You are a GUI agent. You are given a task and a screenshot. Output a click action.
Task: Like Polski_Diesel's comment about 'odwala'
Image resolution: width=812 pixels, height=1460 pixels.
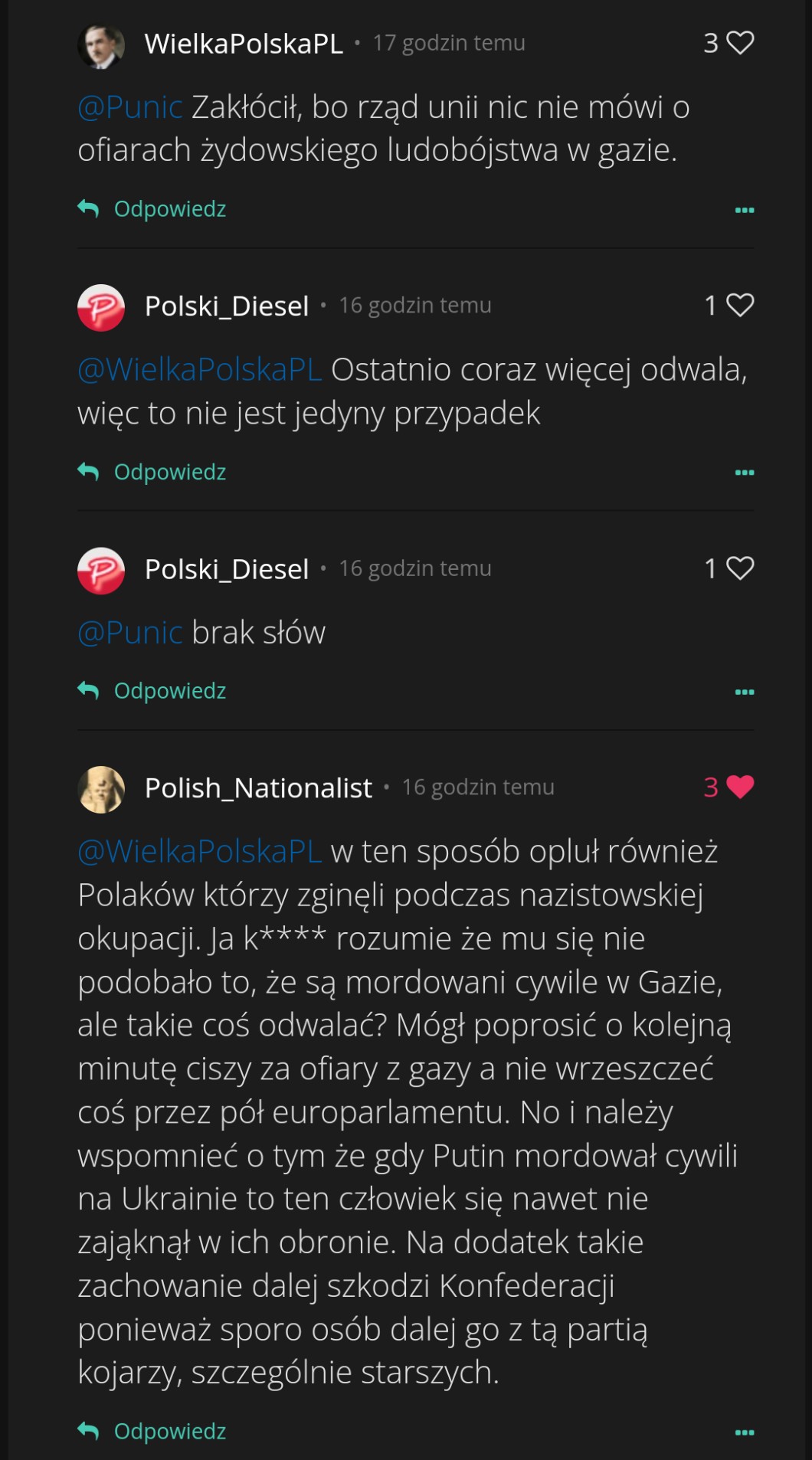740,306
